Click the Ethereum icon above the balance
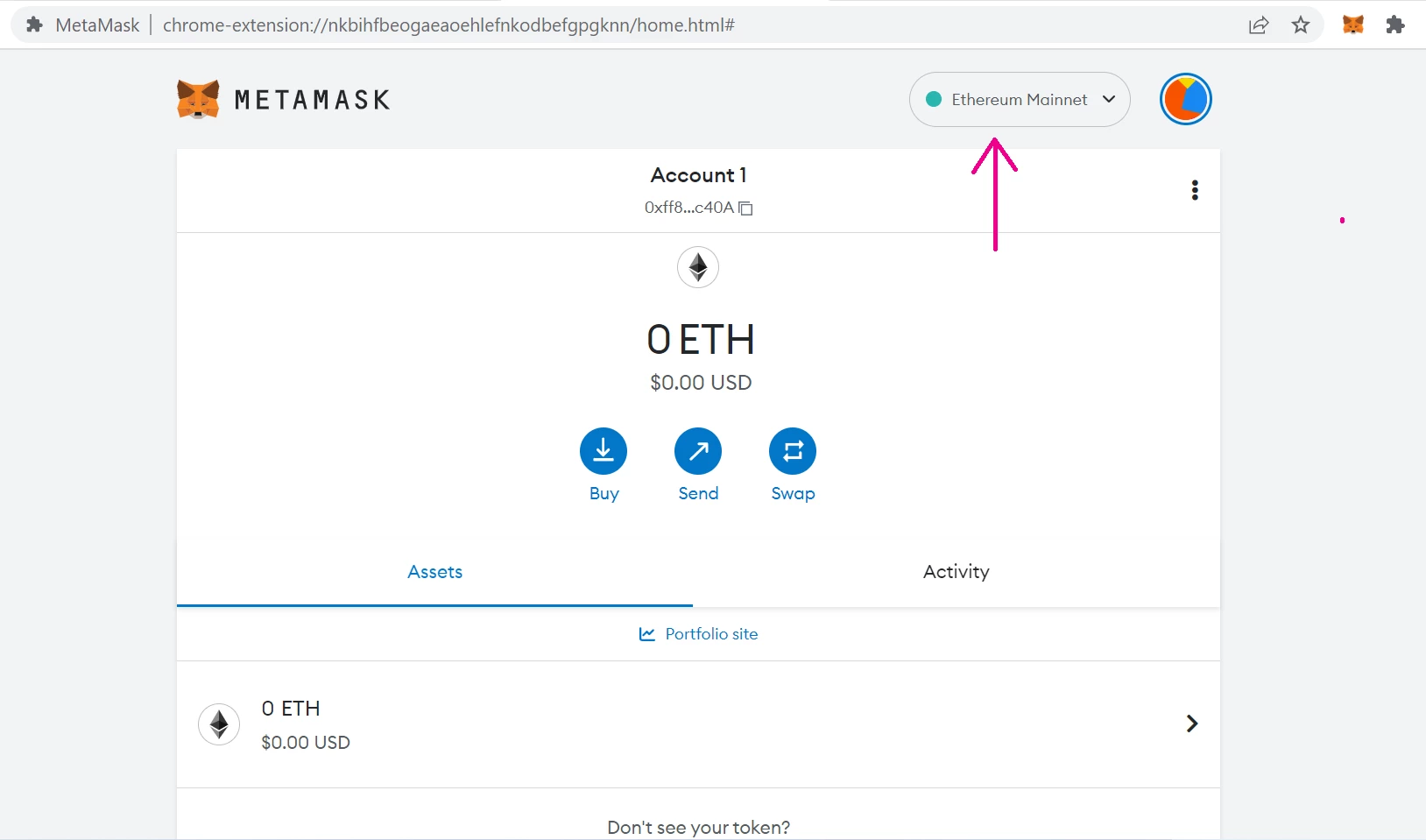 (698, 267)
